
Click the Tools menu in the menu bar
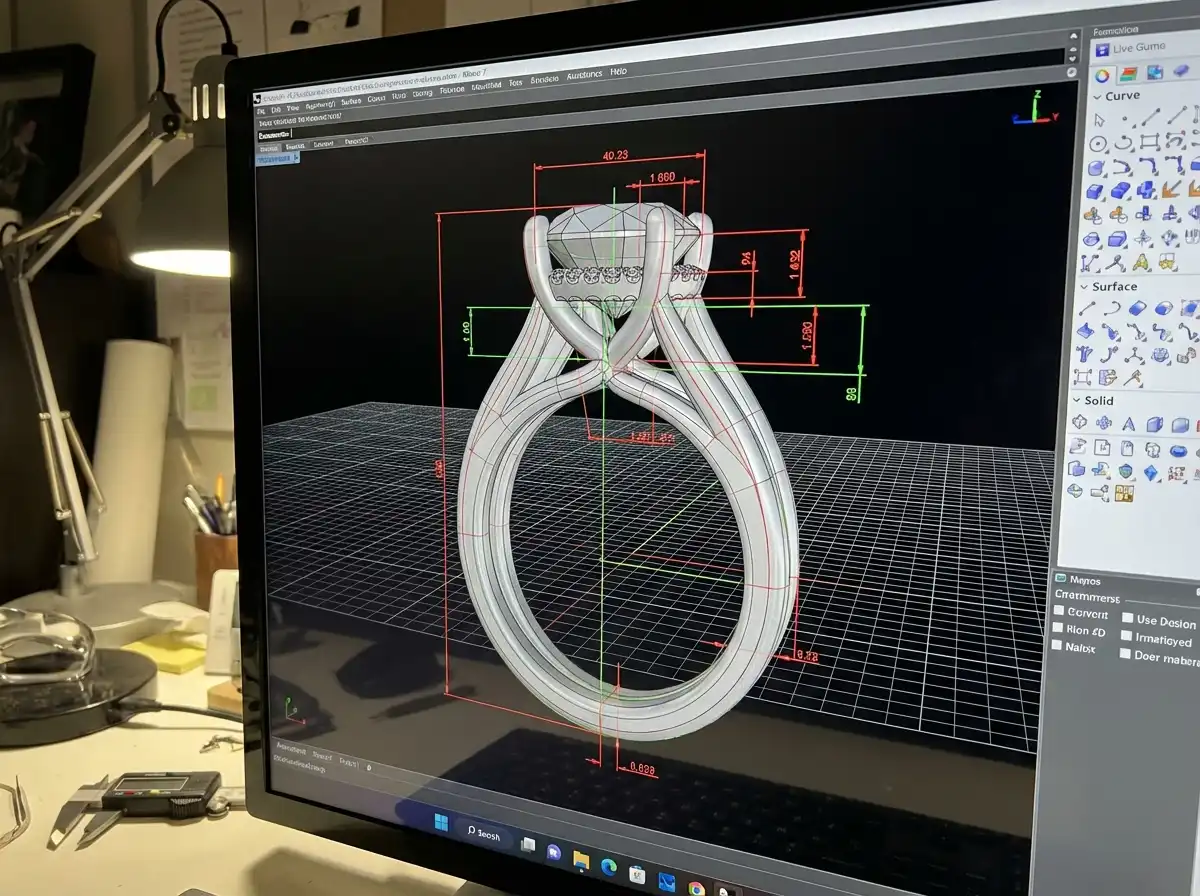pos(514,84)
